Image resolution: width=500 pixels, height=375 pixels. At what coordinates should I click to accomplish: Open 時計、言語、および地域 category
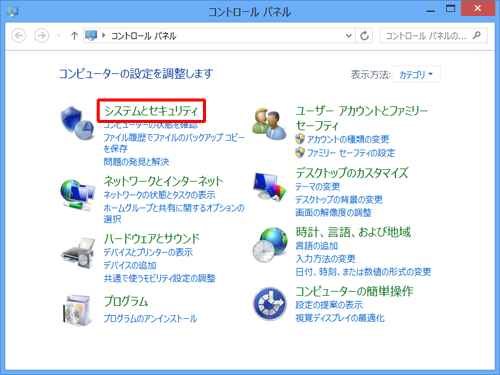point(353,232)
